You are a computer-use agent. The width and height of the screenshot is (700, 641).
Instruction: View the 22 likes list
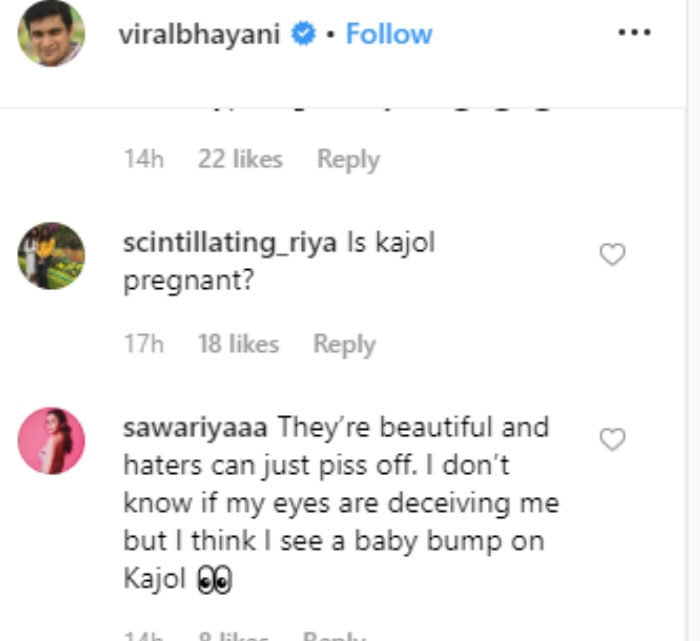pyautogui.click(x=240, y=159)
